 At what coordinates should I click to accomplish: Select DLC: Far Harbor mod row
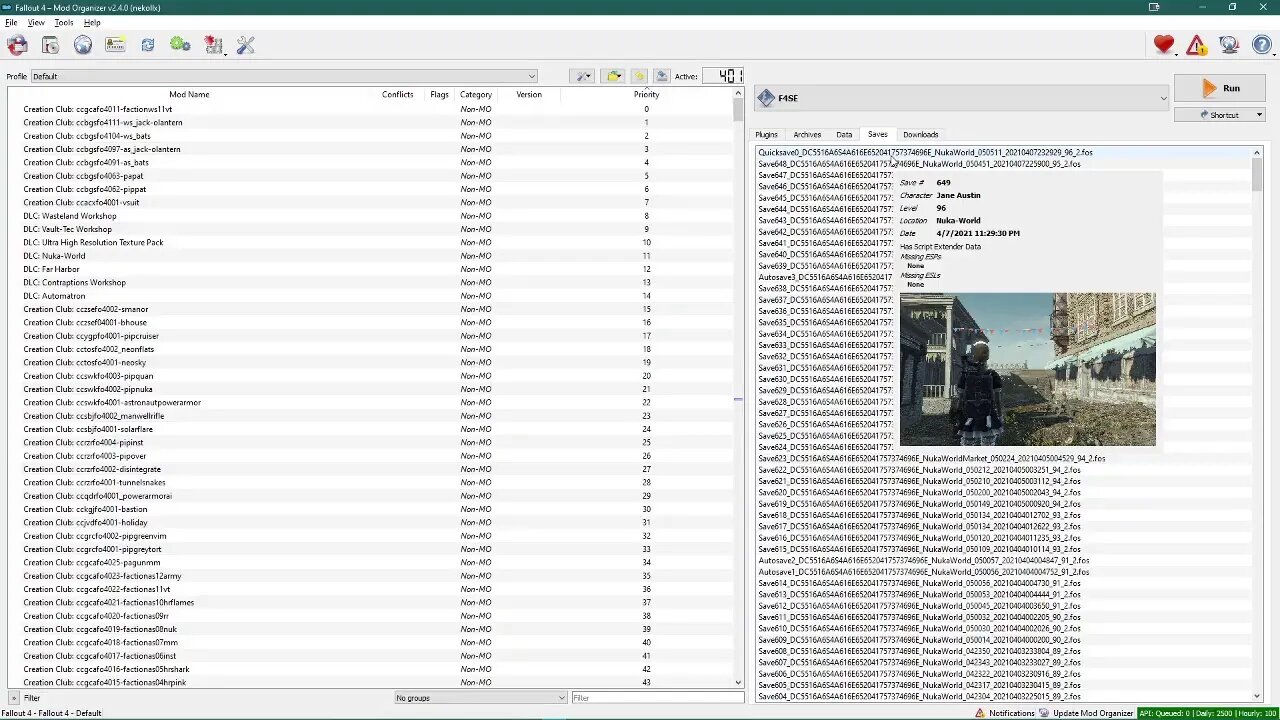click(370, 269)
